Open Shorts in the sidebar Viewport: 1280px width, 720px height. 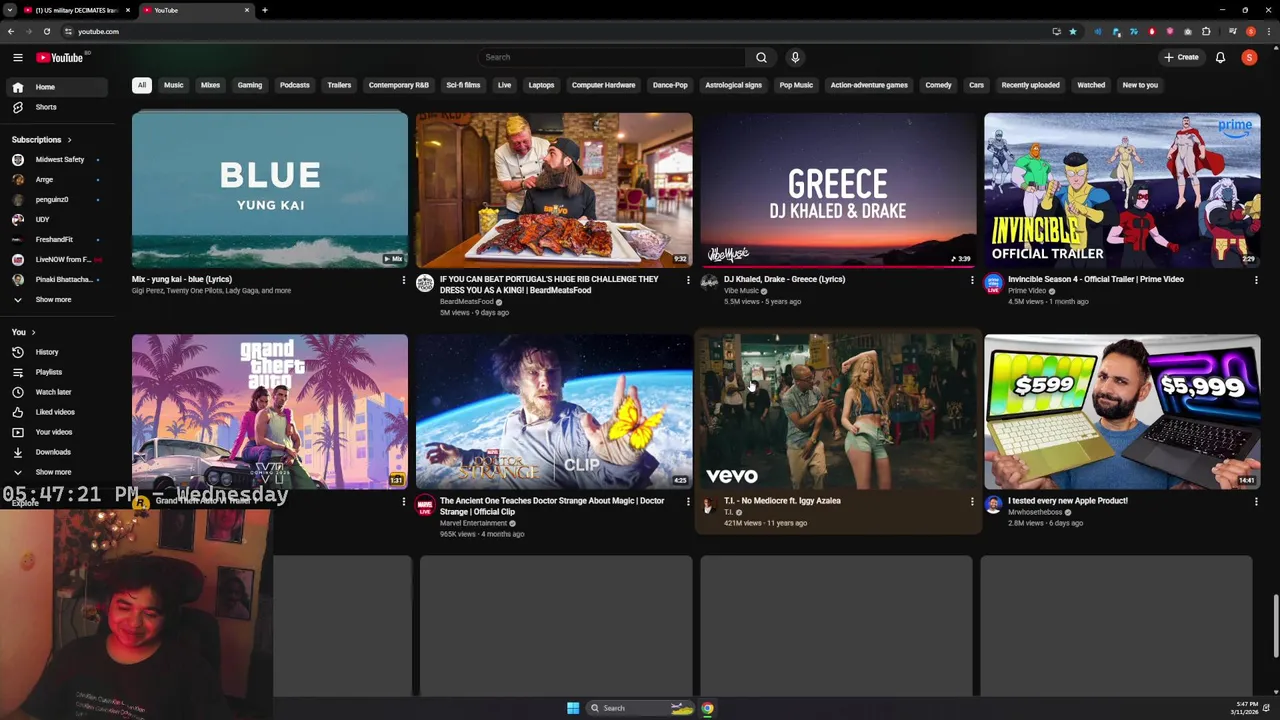[56, 107]
